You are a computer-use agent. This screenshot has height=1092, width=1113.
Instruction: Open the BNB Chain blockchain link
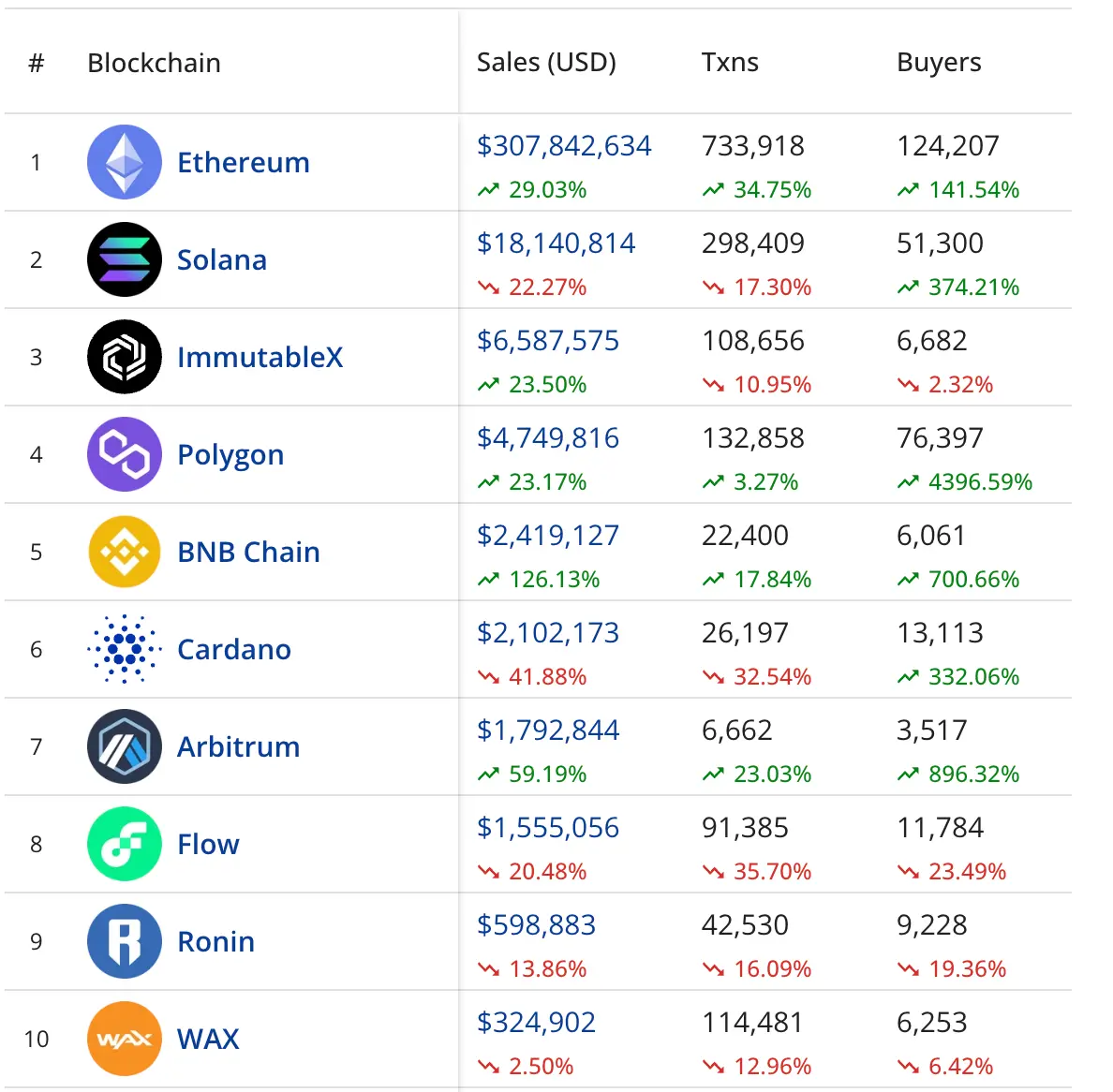pyautogui.click(x=248, y=552)
